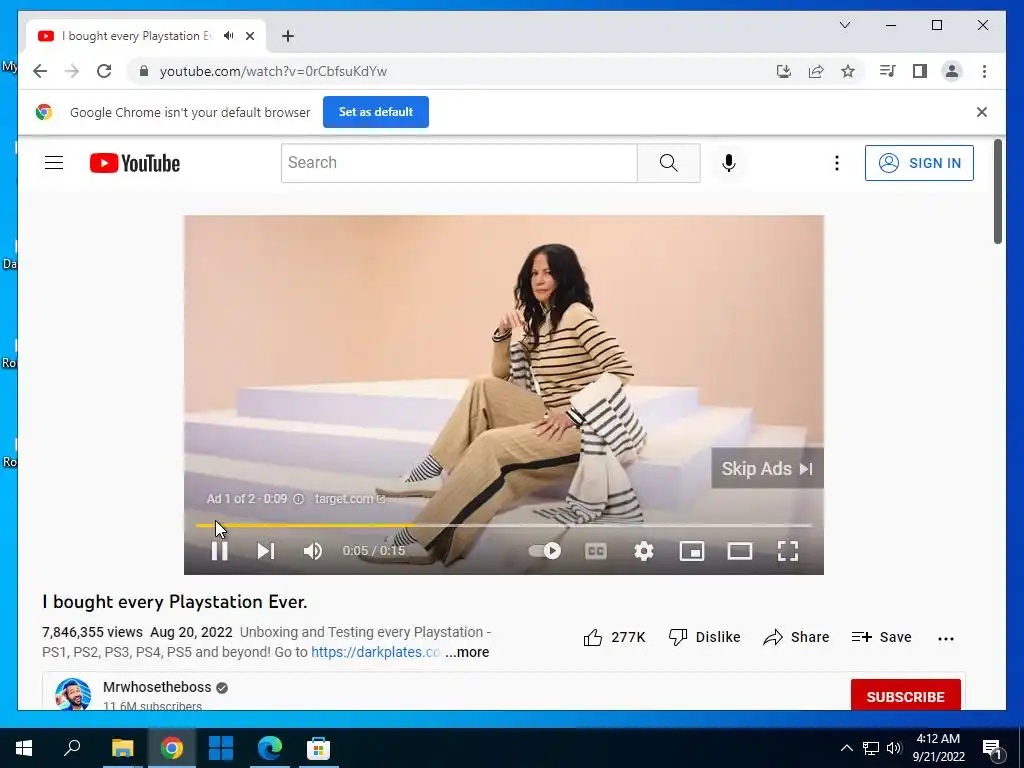The image size is (1024, 768).
Task: Open the darkplates link in the description
Action: click(375, 652)
